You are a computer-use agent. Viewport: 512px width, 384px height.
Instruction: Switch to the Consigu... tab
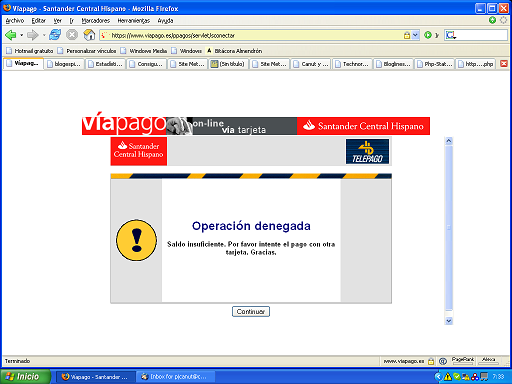pos(146,64)
